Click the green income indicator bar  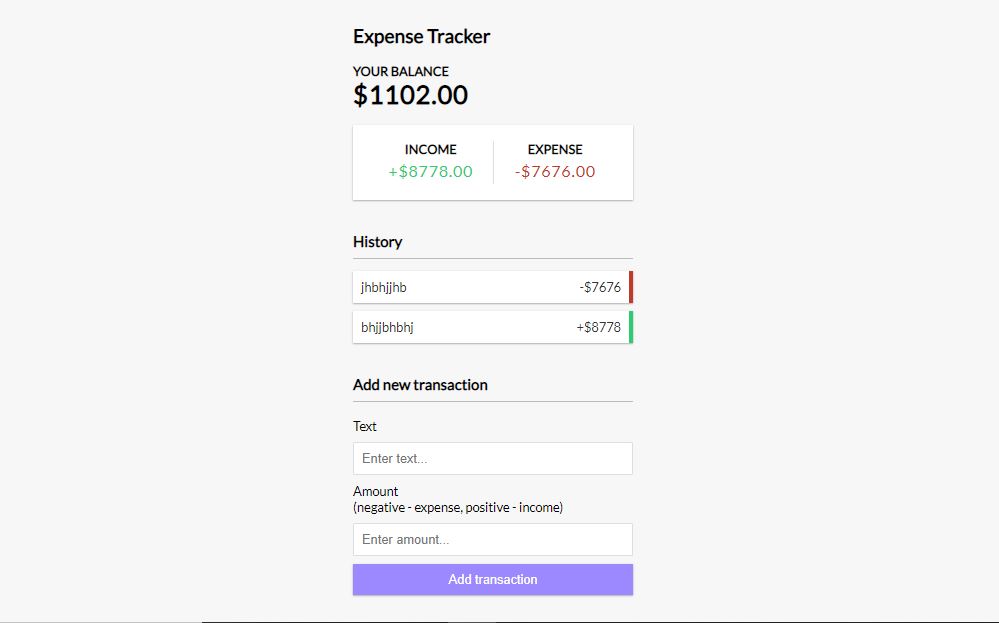click(x=631, y=327)
